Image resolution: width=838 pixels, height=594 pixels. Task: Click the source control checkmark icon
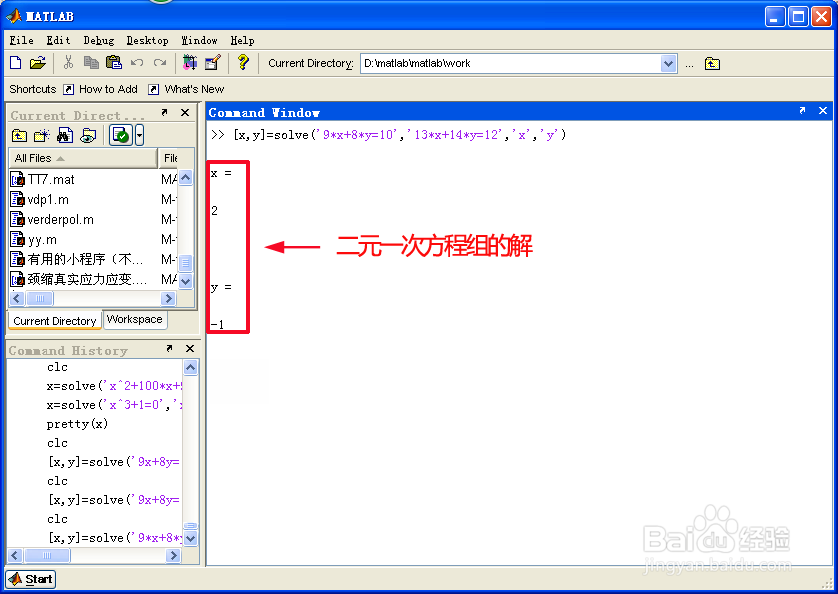click(x=121, y=135)
